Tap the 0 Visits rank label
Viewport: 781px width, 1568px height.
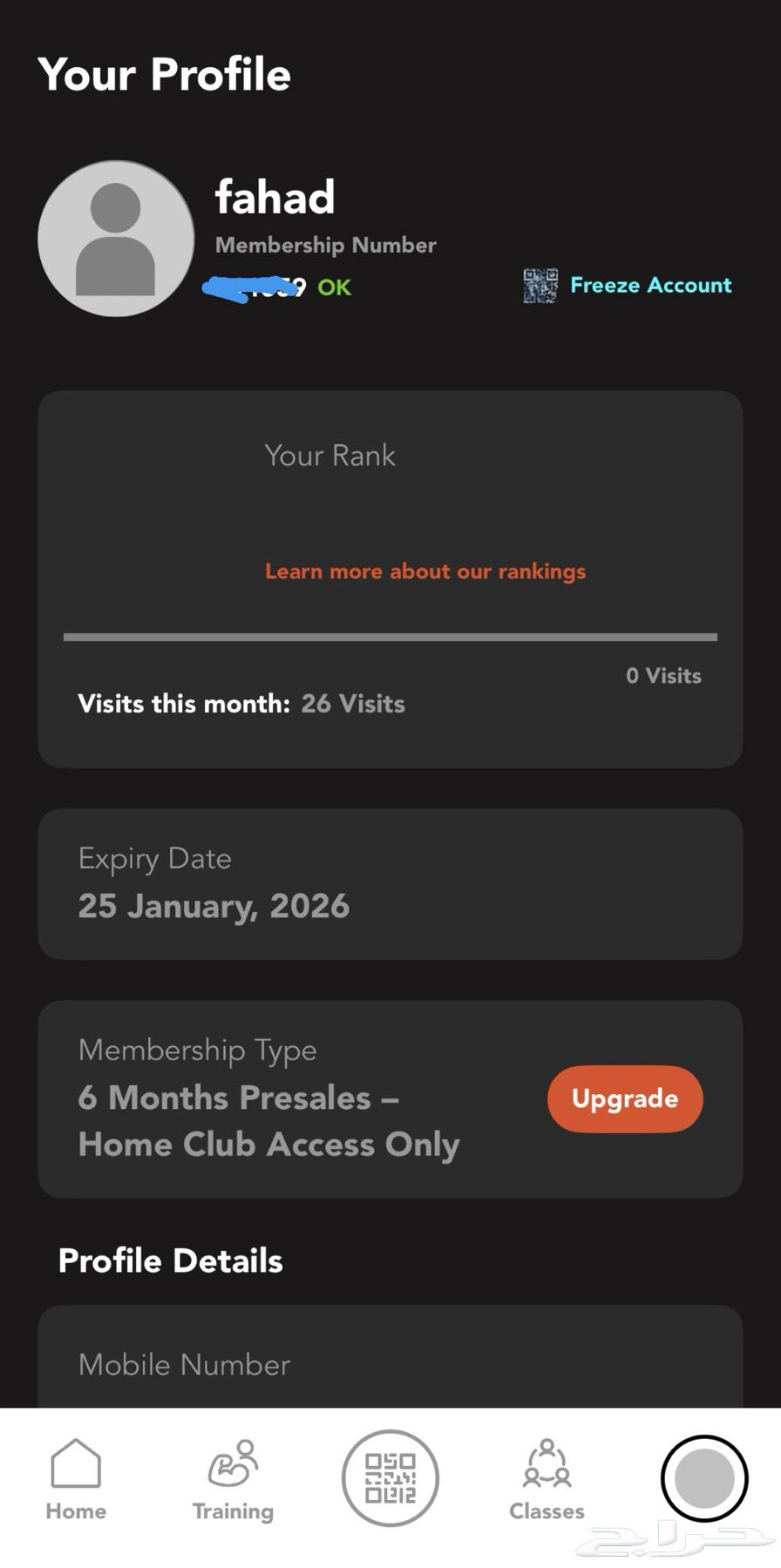[663, 676]
